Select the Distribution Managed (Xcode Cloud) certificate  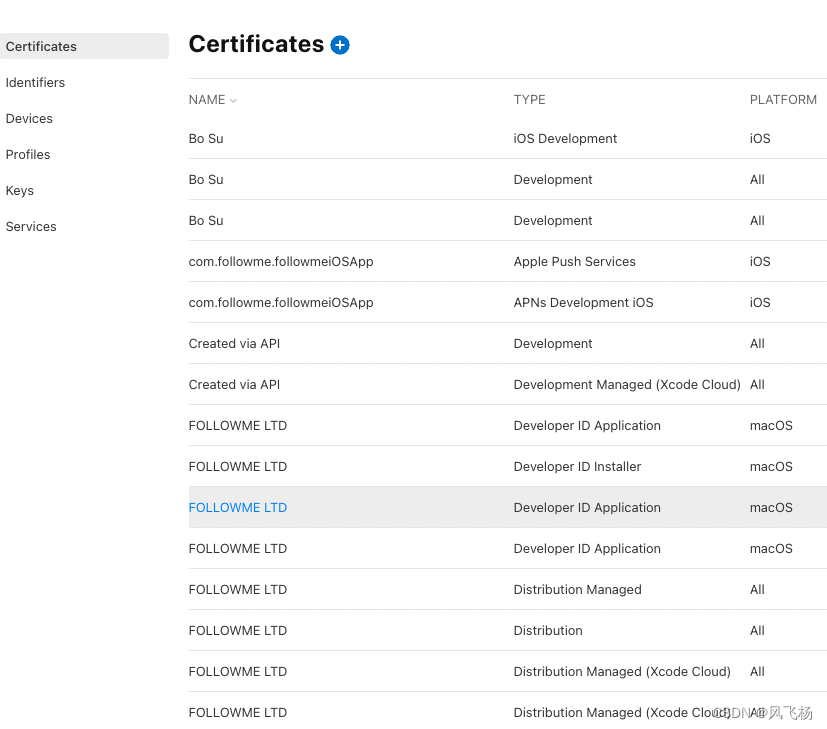click(237, 671)
